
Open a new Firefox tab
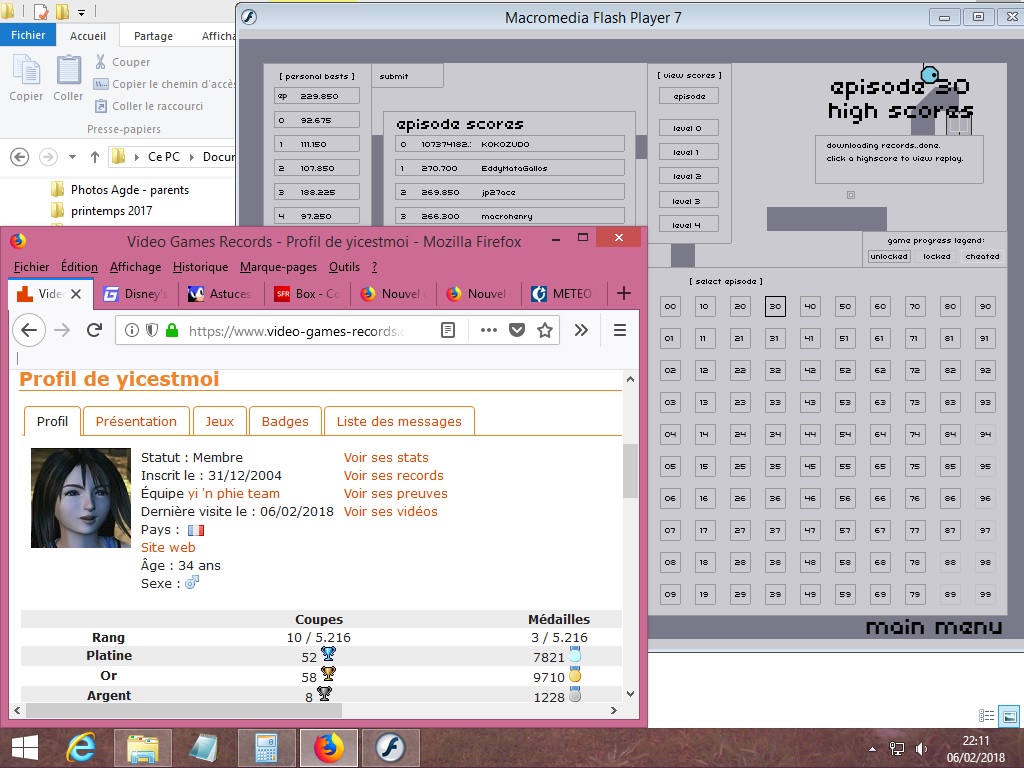(624, 293)
